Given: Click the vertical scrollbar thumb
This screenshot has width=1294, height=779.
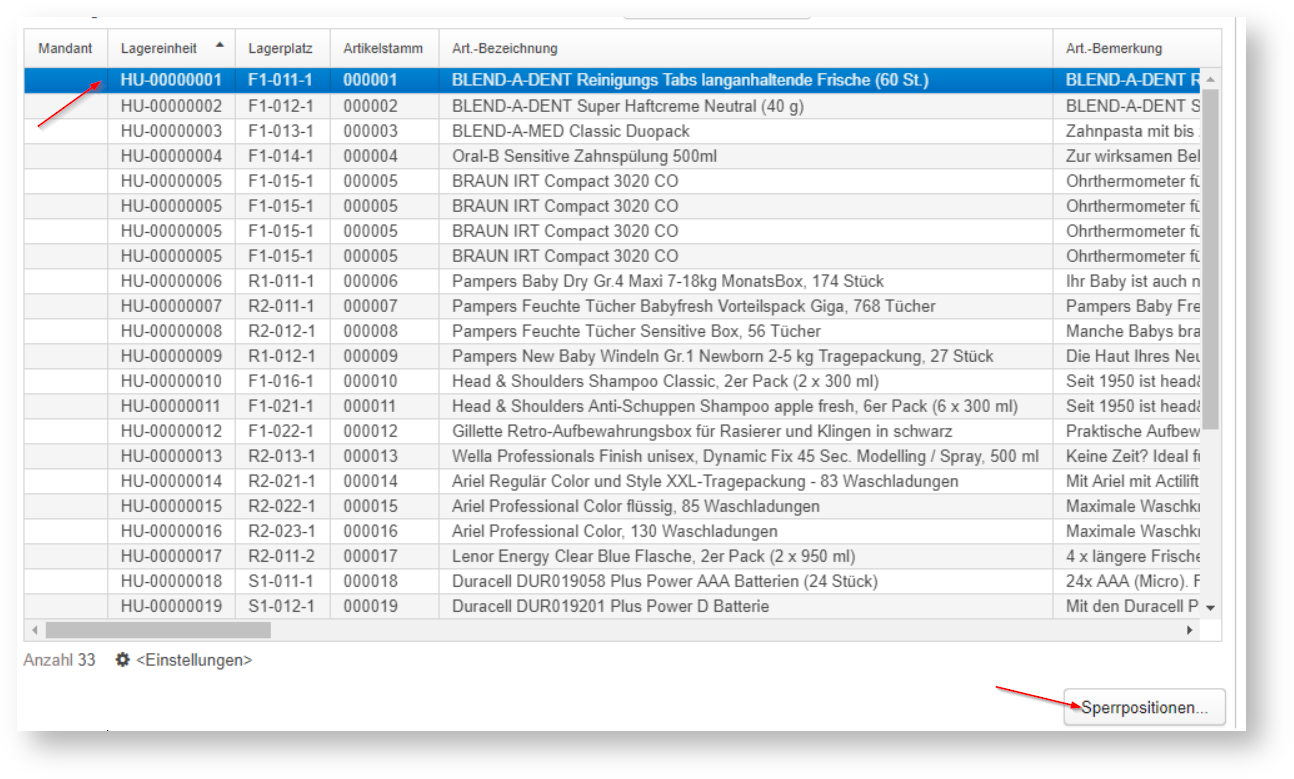Looking at the screenshot, I should click(x=1210, y=259).
